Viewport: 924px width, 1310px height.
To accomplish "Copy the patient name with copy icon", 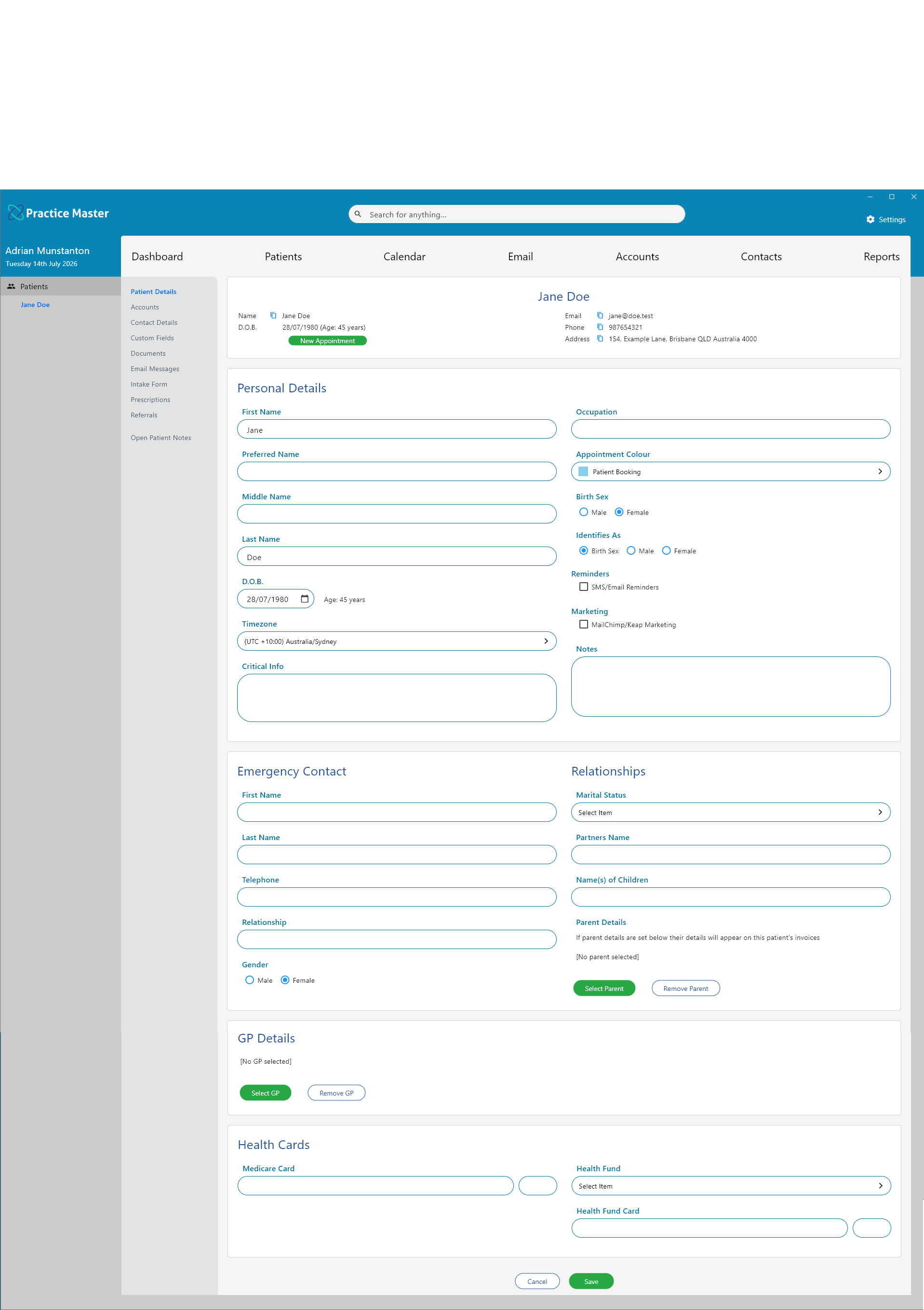I will pyautogui.click(x=273, y=315).
